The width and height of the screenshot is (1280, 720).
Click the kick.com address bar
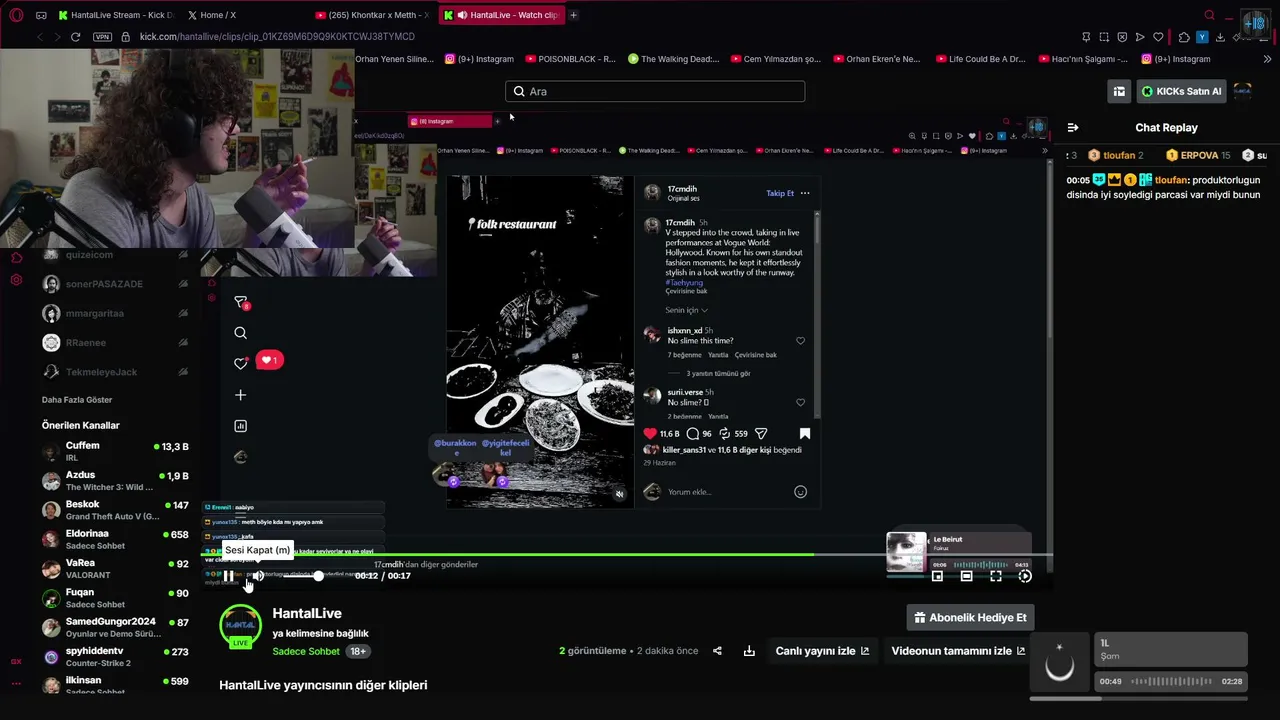277,37
